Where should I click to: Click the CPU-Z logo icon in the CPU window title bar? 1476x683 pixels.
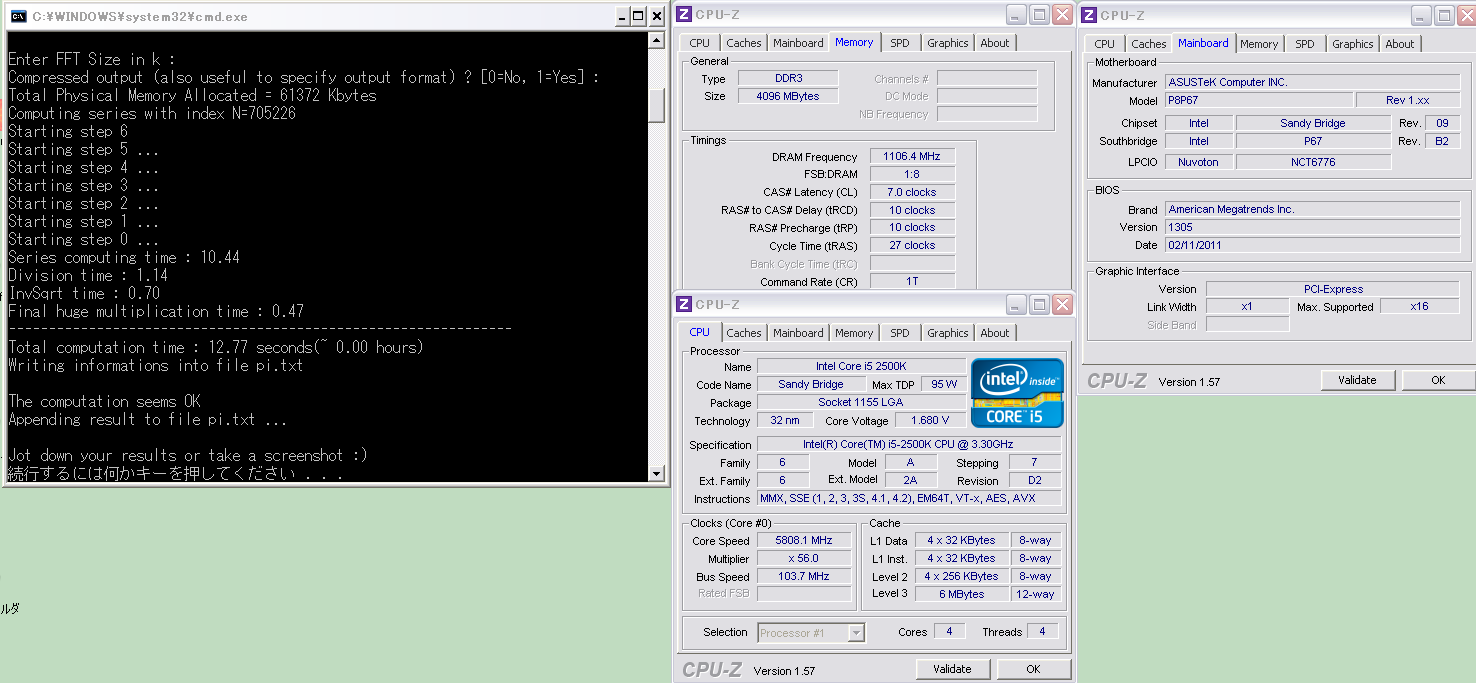point(684,304)
